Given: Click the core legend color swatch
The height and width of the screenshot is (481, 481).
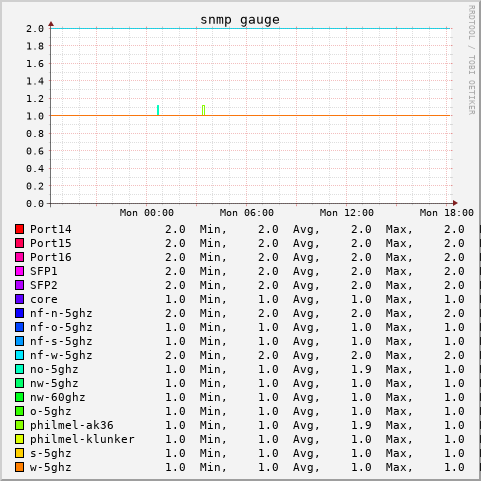Looking at the screenshot, I should click(20, 299).
